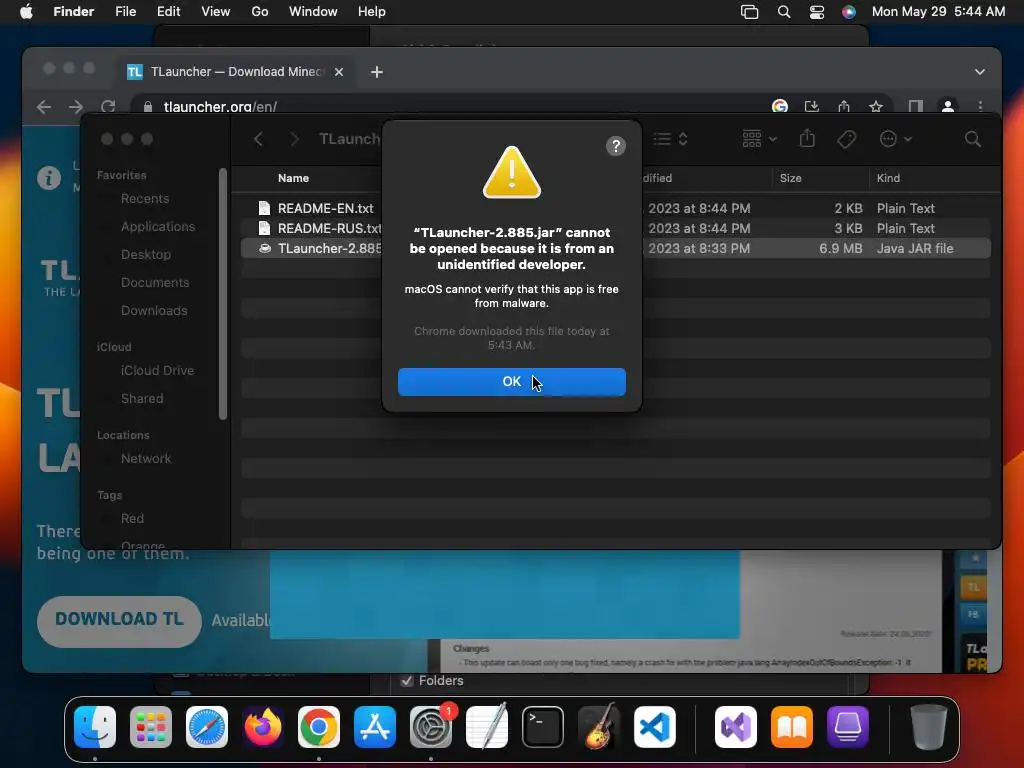Click Chrome share page icon
Image resolution: width=1024 pixels, height=768 pixels.
[x=844, y=106]
